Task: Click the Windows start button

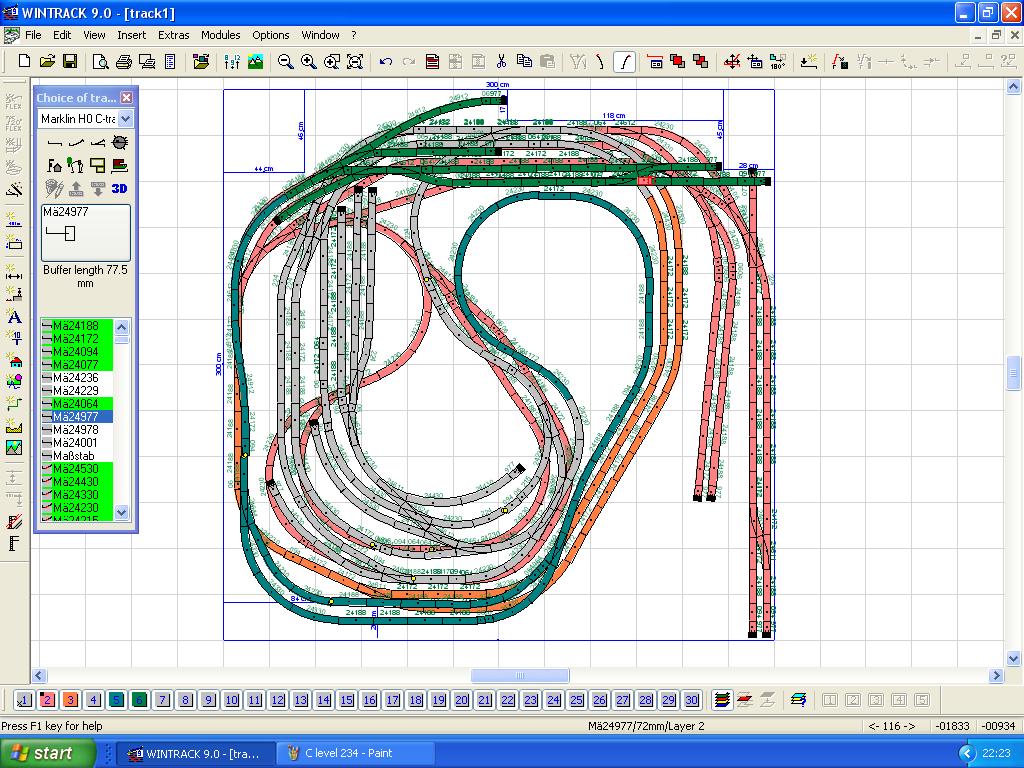Action: coord(46,754)
